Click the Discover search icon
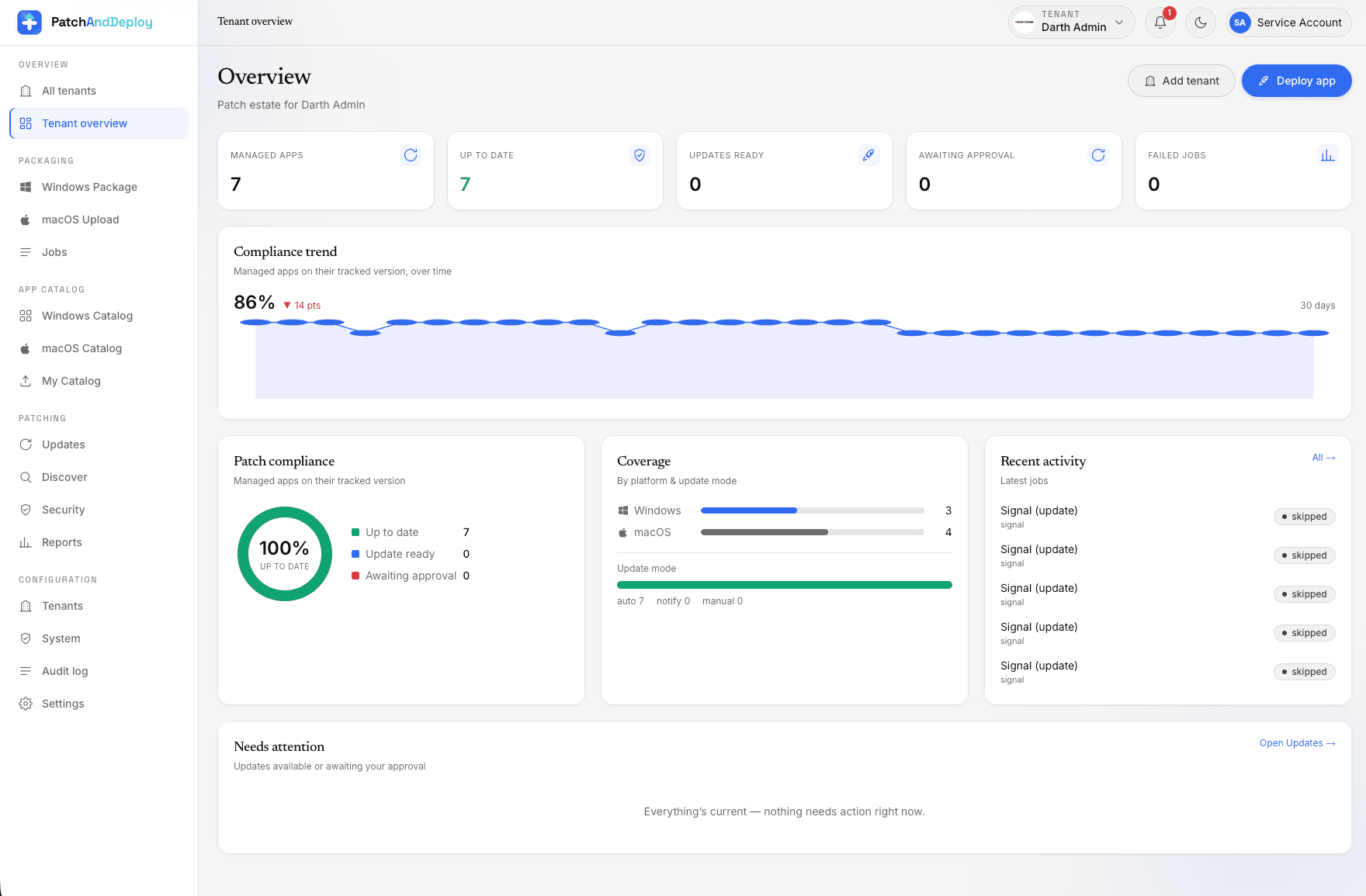The width and height of the screenshot is (1366, 896). (26, 477)
